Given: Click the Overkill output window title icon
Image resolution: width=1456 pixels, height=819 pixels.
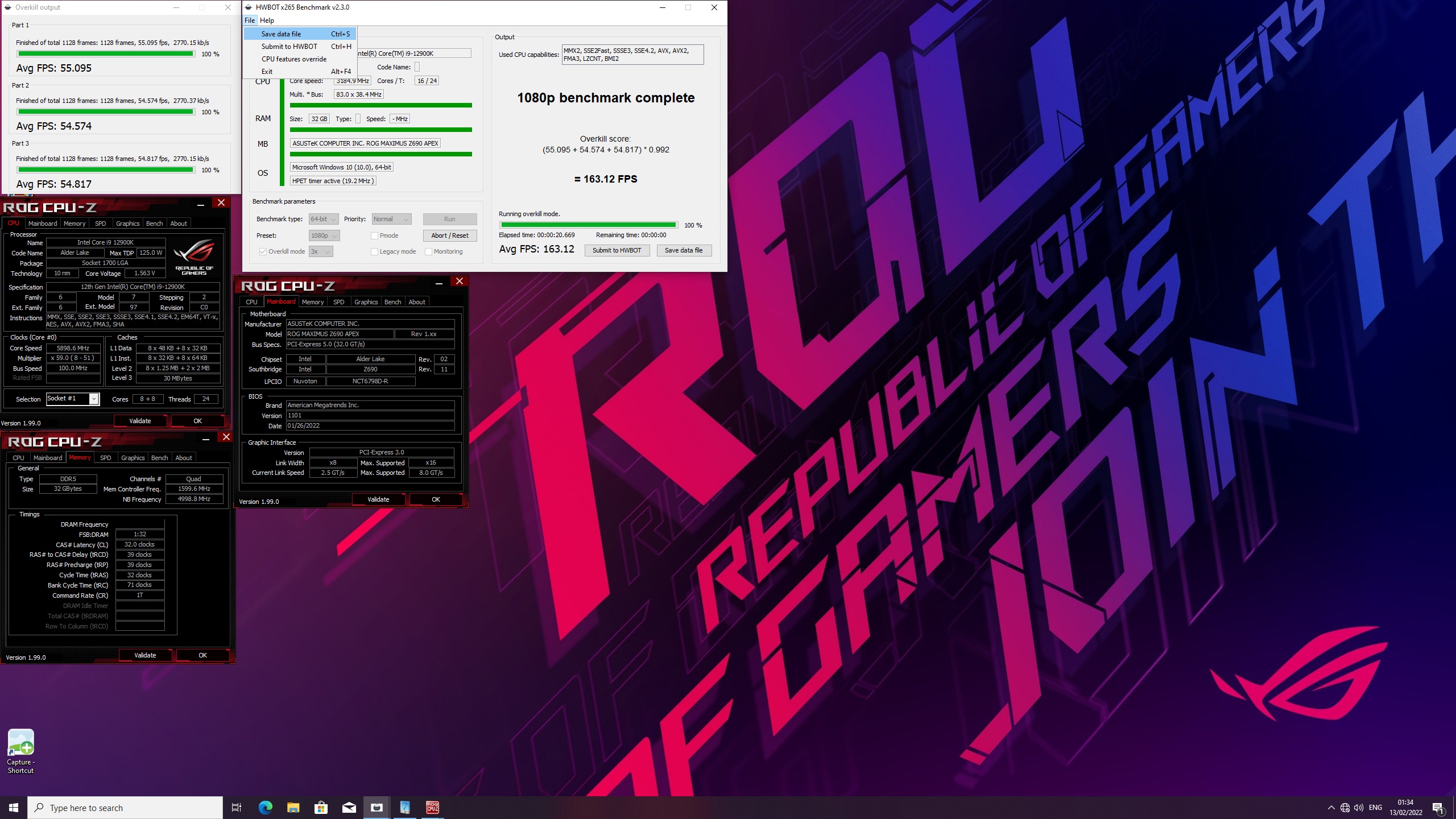Looking at the screenshot, I should pos(8,7).
